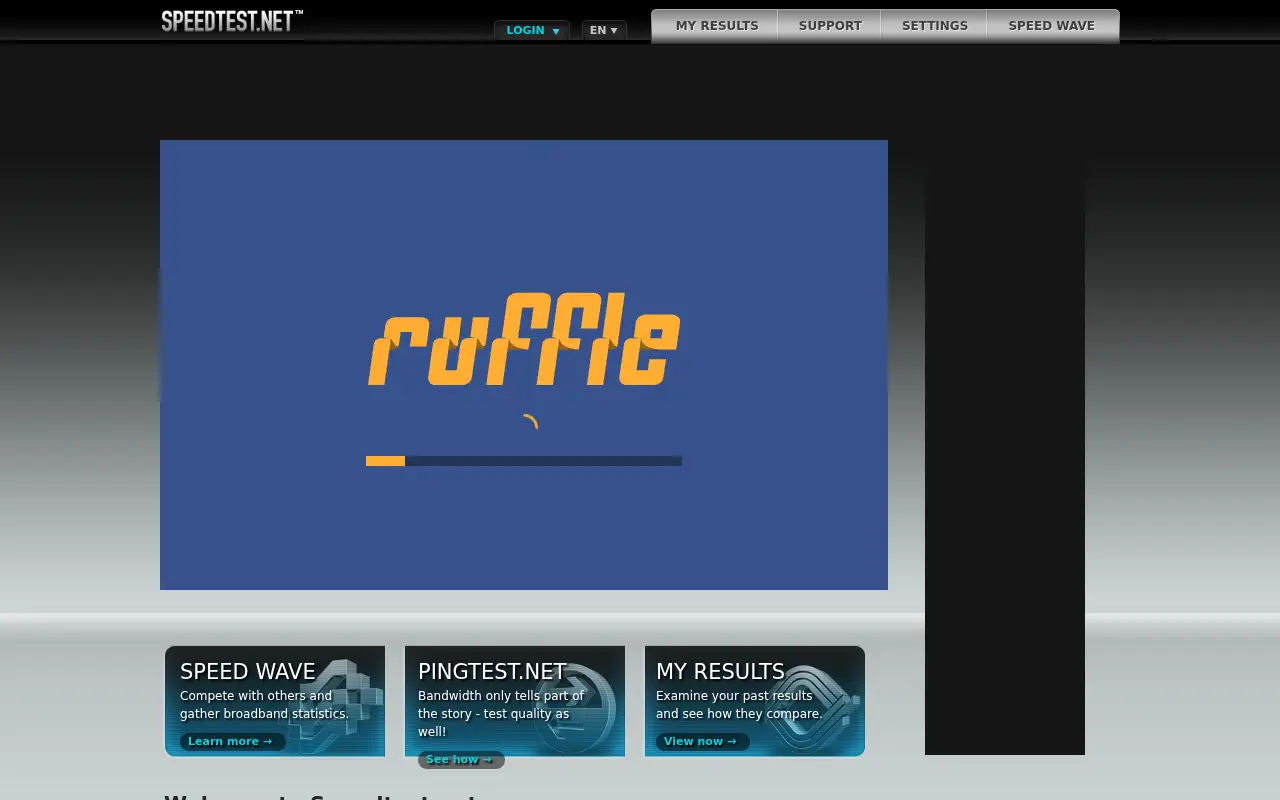The image size is (1280, 800).
Task: Click the See how link under Pingtest.net
Action: (461, 760)
